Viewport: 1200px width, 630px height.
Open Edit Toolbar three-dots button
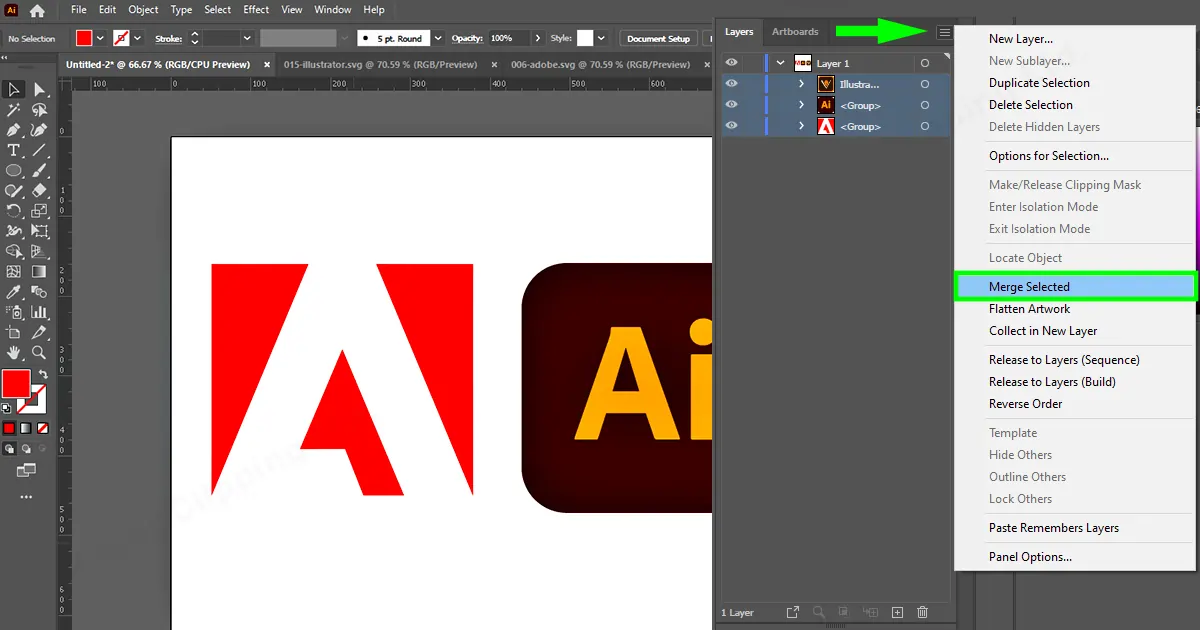pyautogui.click(x=26, y=497)
